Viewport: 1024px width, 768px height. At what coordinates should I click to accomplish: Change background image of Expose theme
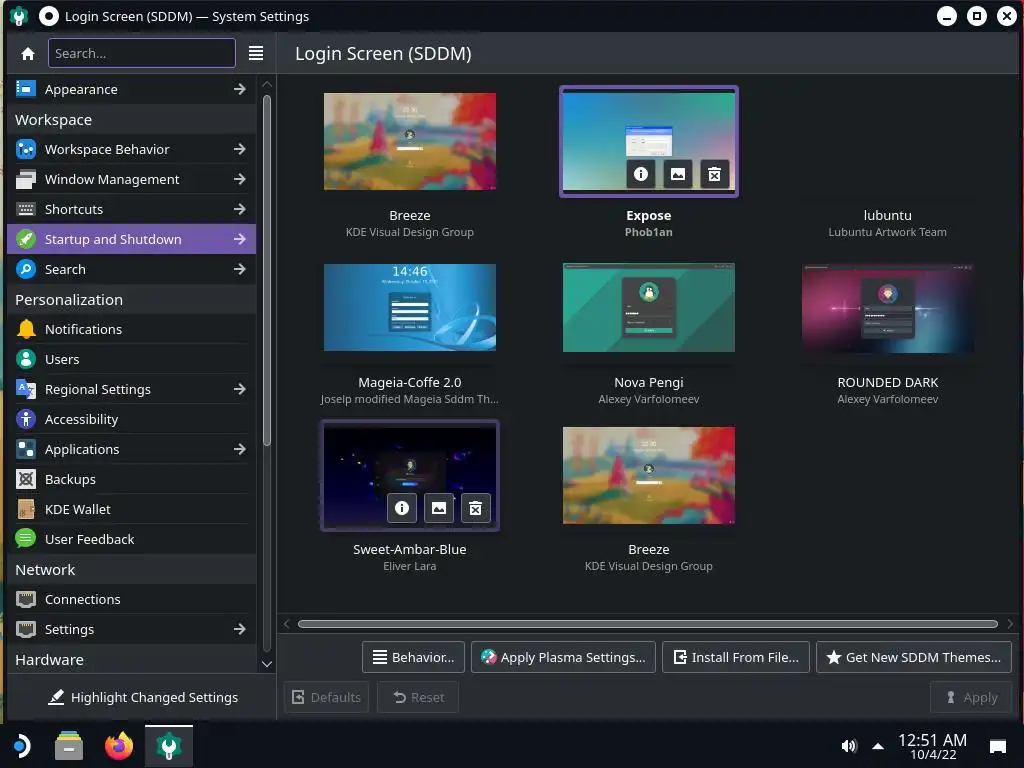(678, 174)
